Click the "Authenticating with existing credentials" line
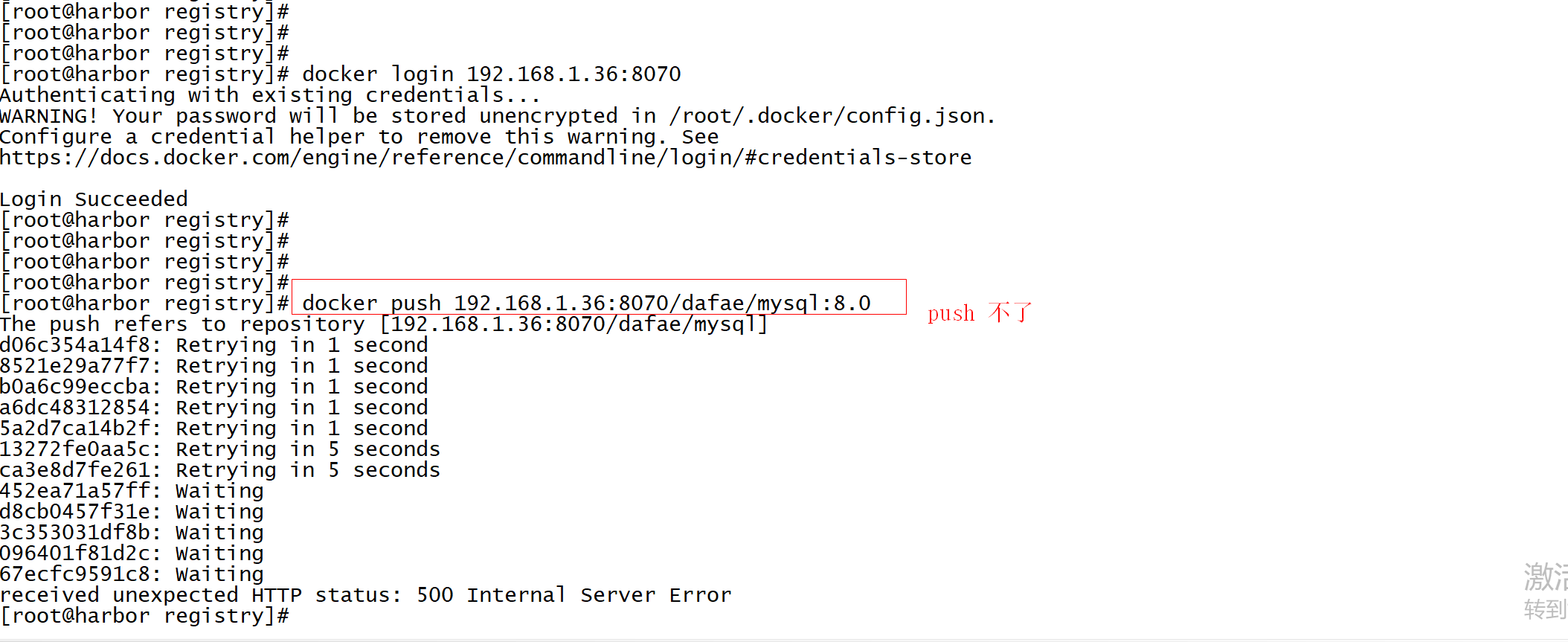1568x642 pixels. [x=269, y=95]
